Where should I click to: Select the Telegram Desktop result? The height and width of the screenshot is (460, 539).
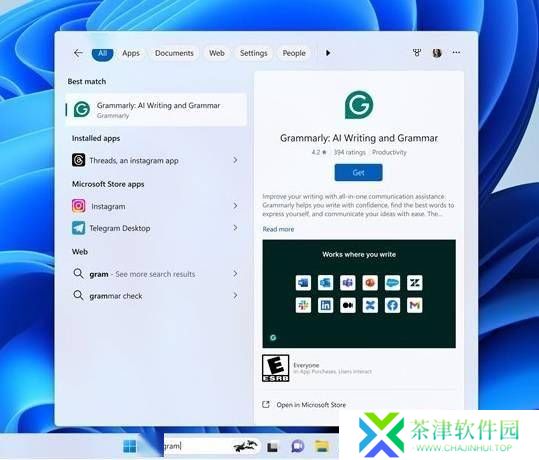(156, 228)
